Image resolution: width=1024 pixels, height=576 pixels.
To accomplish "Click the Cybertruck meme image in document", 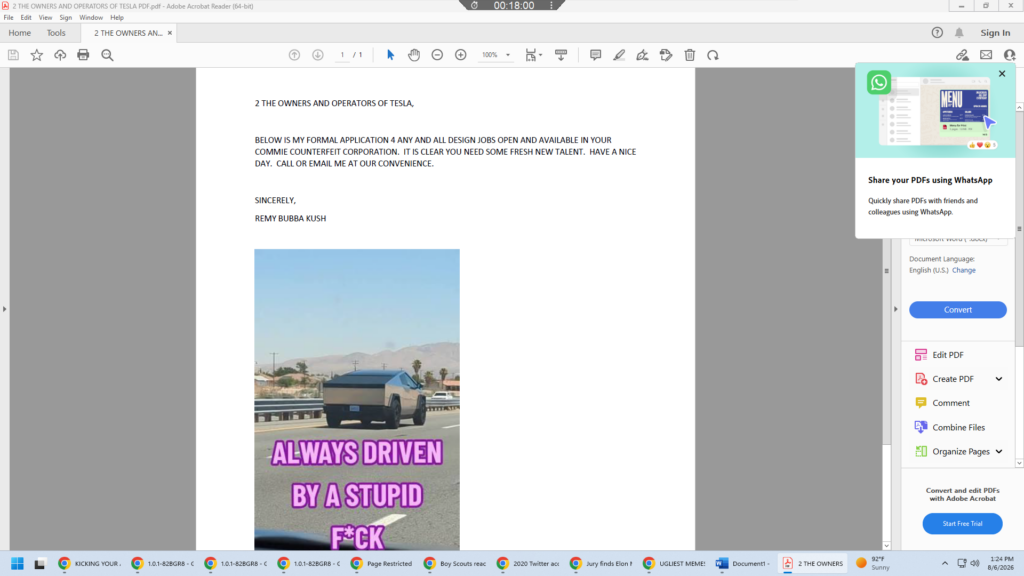I will point(357,399).
